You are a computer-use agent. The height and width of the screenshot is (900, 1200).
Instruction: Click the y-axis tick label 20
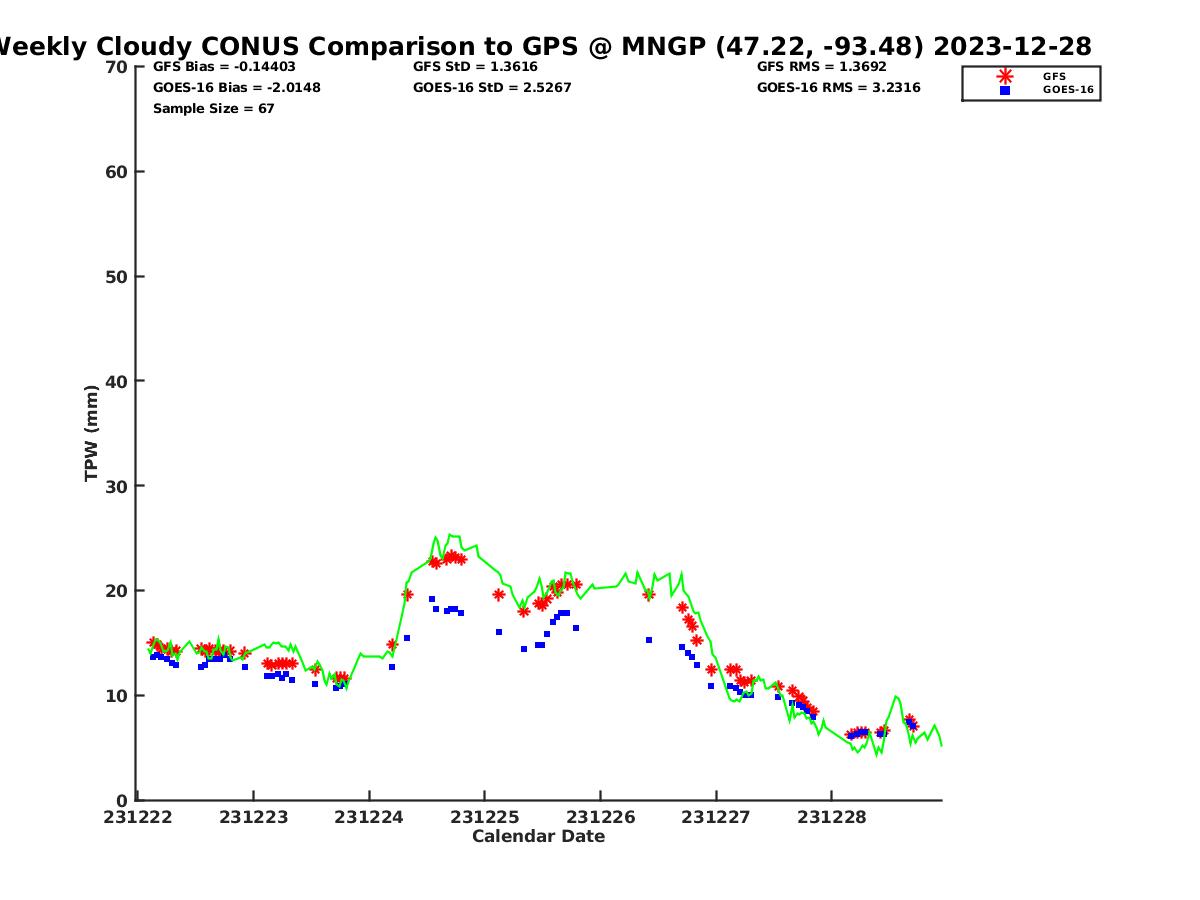[x=117, y=591]
